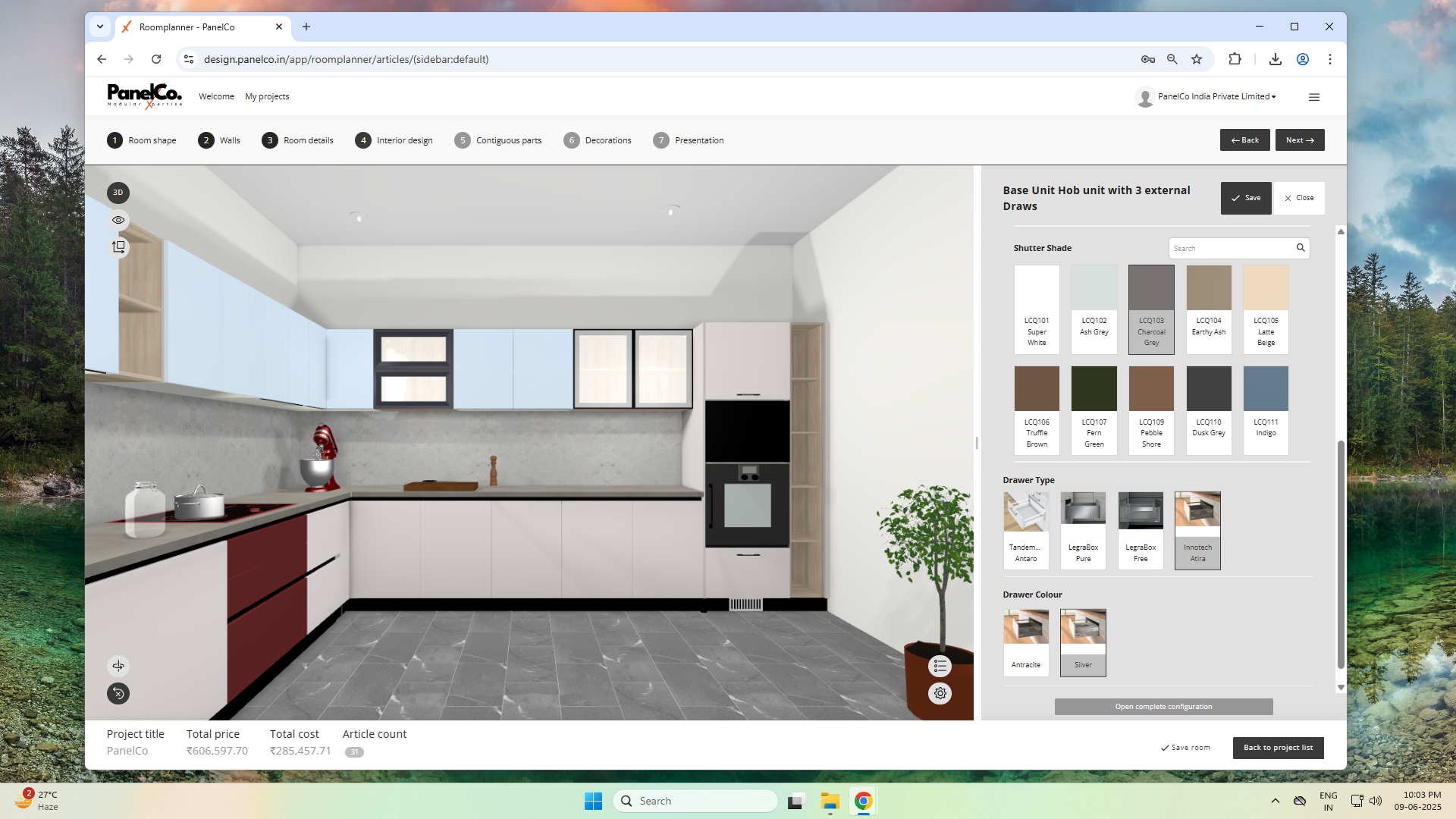Open the article list icon in viewport

pos(940,666)
